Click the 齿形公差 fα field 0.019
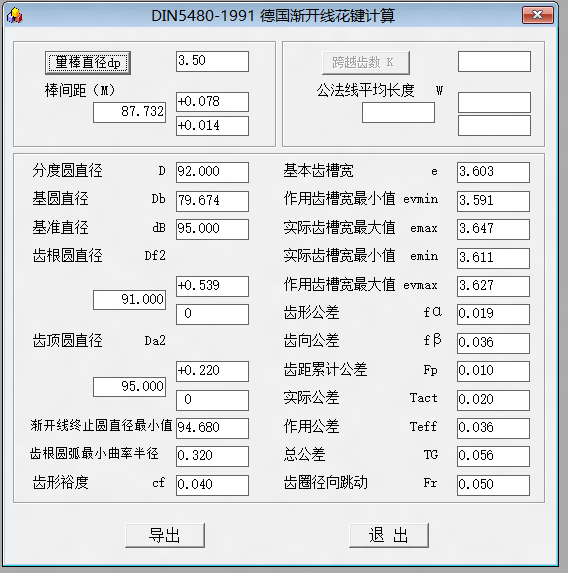The width and height of the screenshot is (568, 573). point(493,314)
